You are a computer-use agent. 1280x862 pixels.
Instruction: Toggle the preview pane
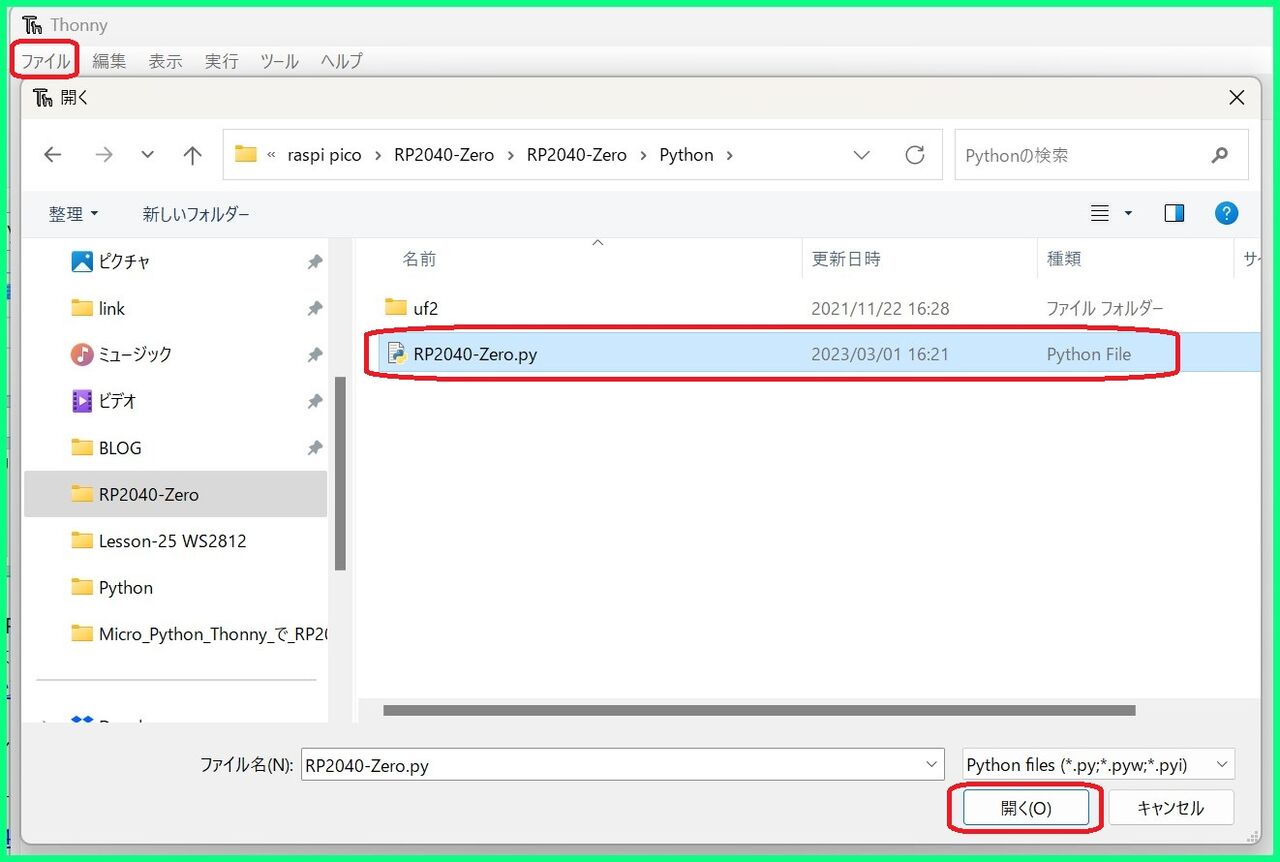point(1174,213)
